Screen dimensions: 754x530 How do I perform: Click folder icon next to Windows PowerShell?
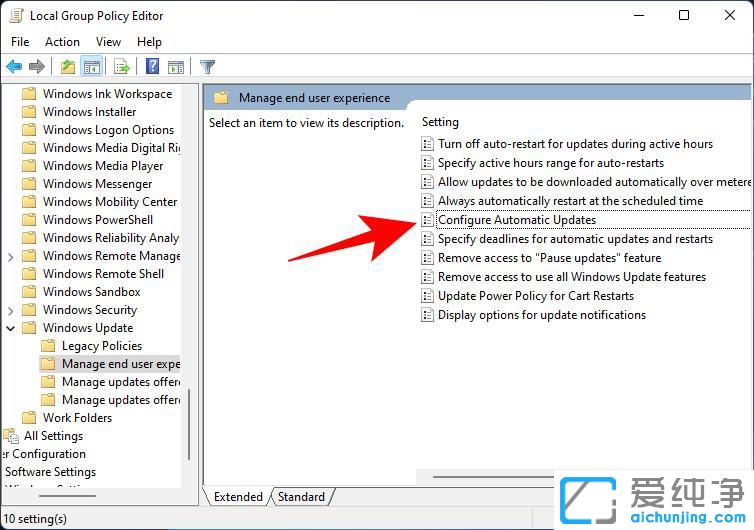pyautogui.click(x=29, y=220)
